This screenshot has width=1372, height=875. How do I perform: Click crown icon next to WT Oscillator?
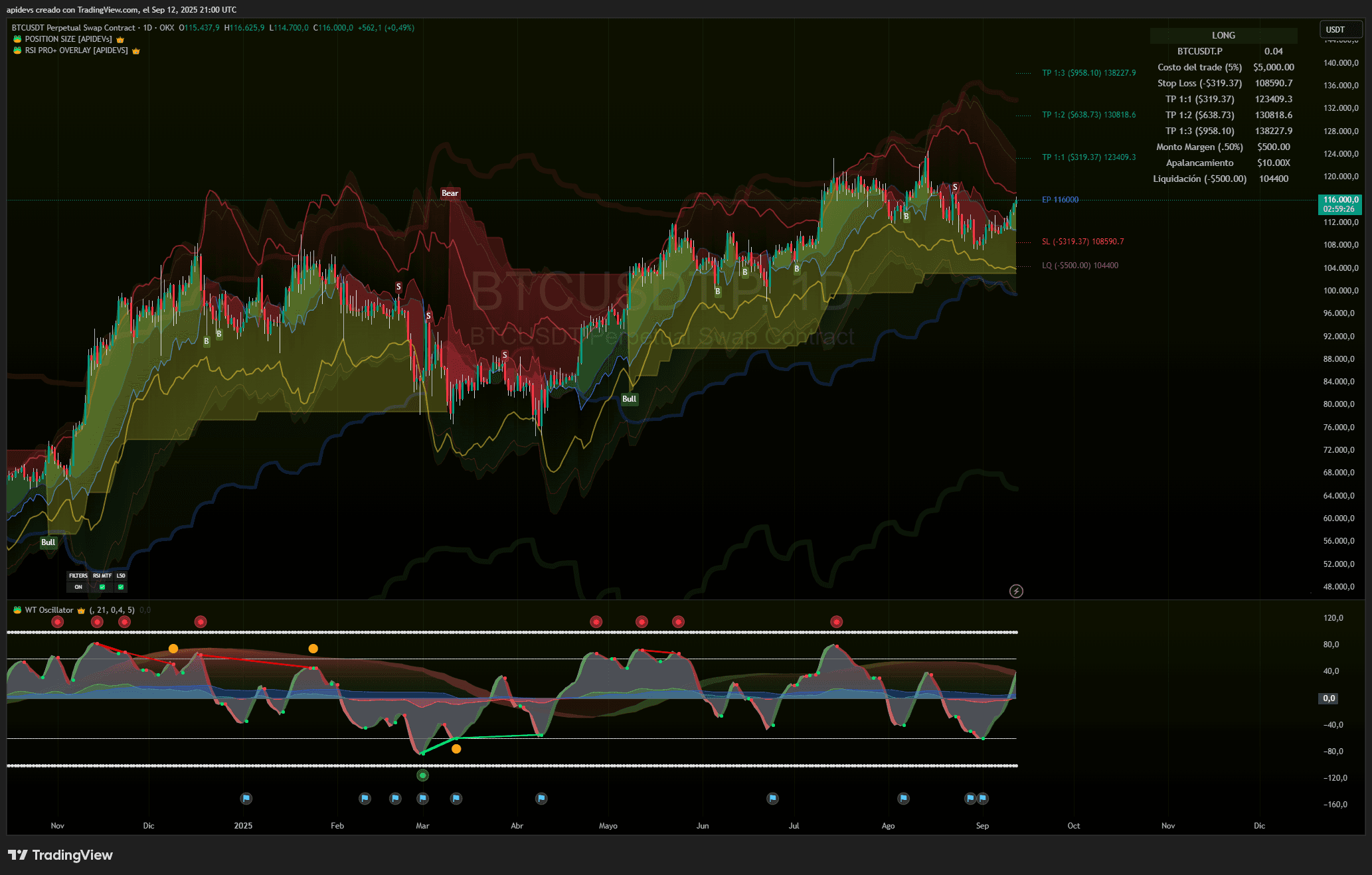81,610
